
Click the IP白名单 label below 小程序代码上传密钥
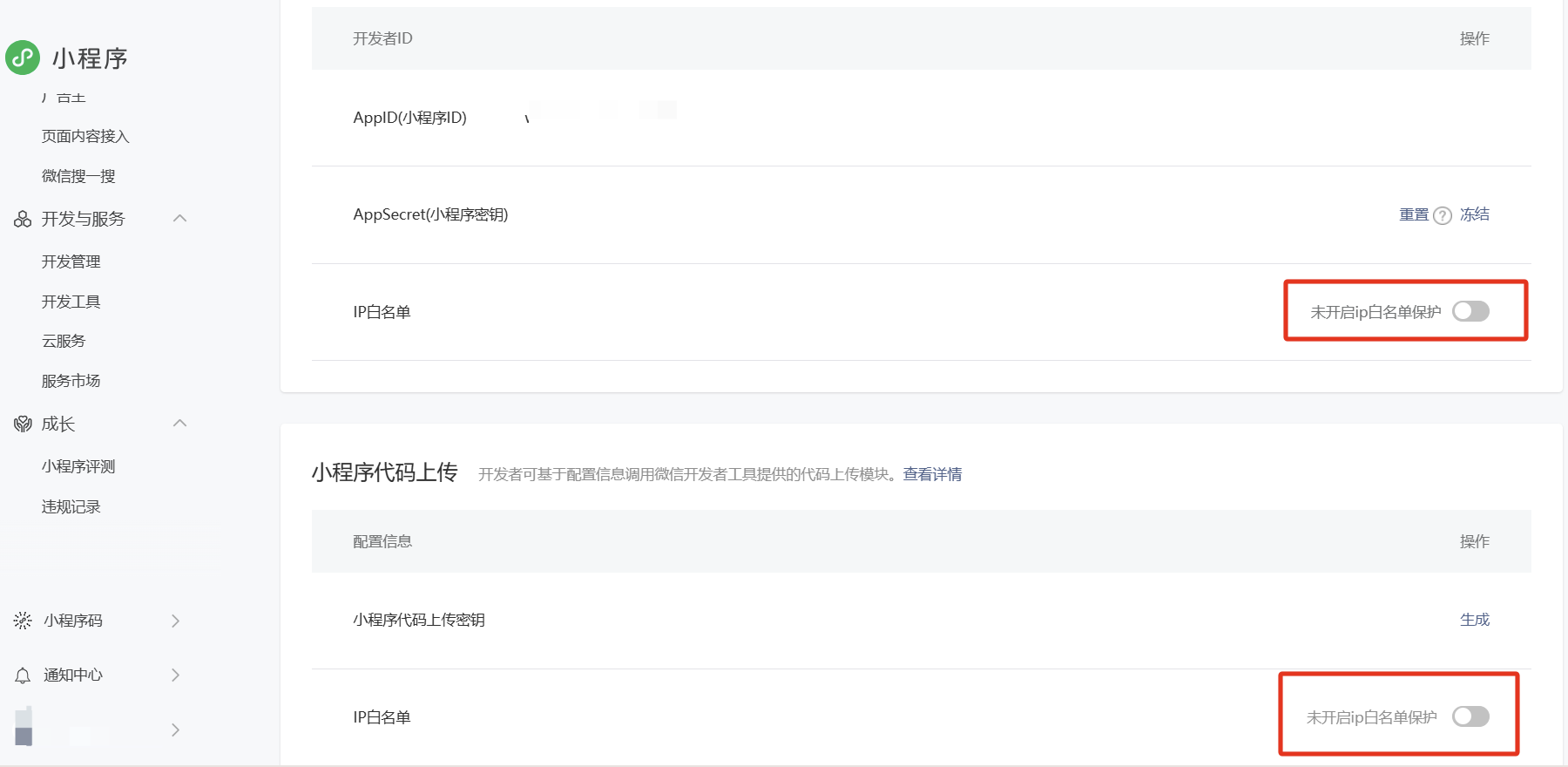click(382, 717)
